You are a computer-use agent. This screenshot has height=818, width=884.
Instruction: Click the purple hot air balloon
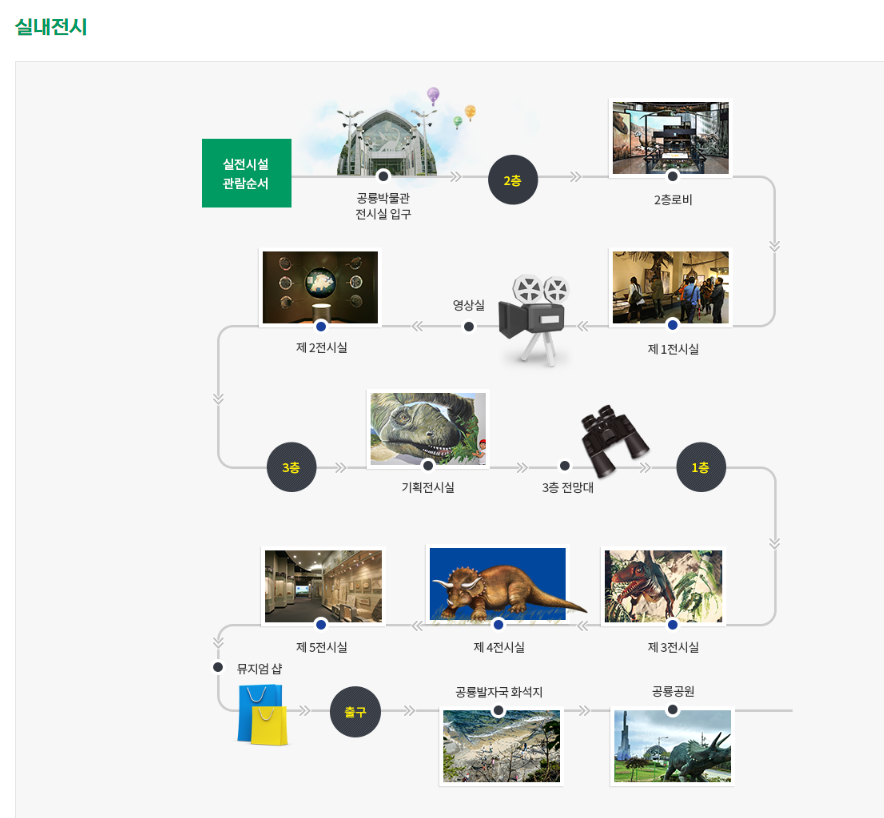tap(433, 96)
